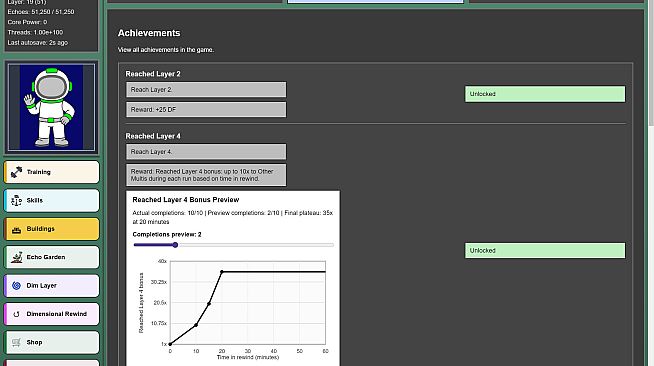Click the 'Reward: +25 DF' box

[206, 110]
